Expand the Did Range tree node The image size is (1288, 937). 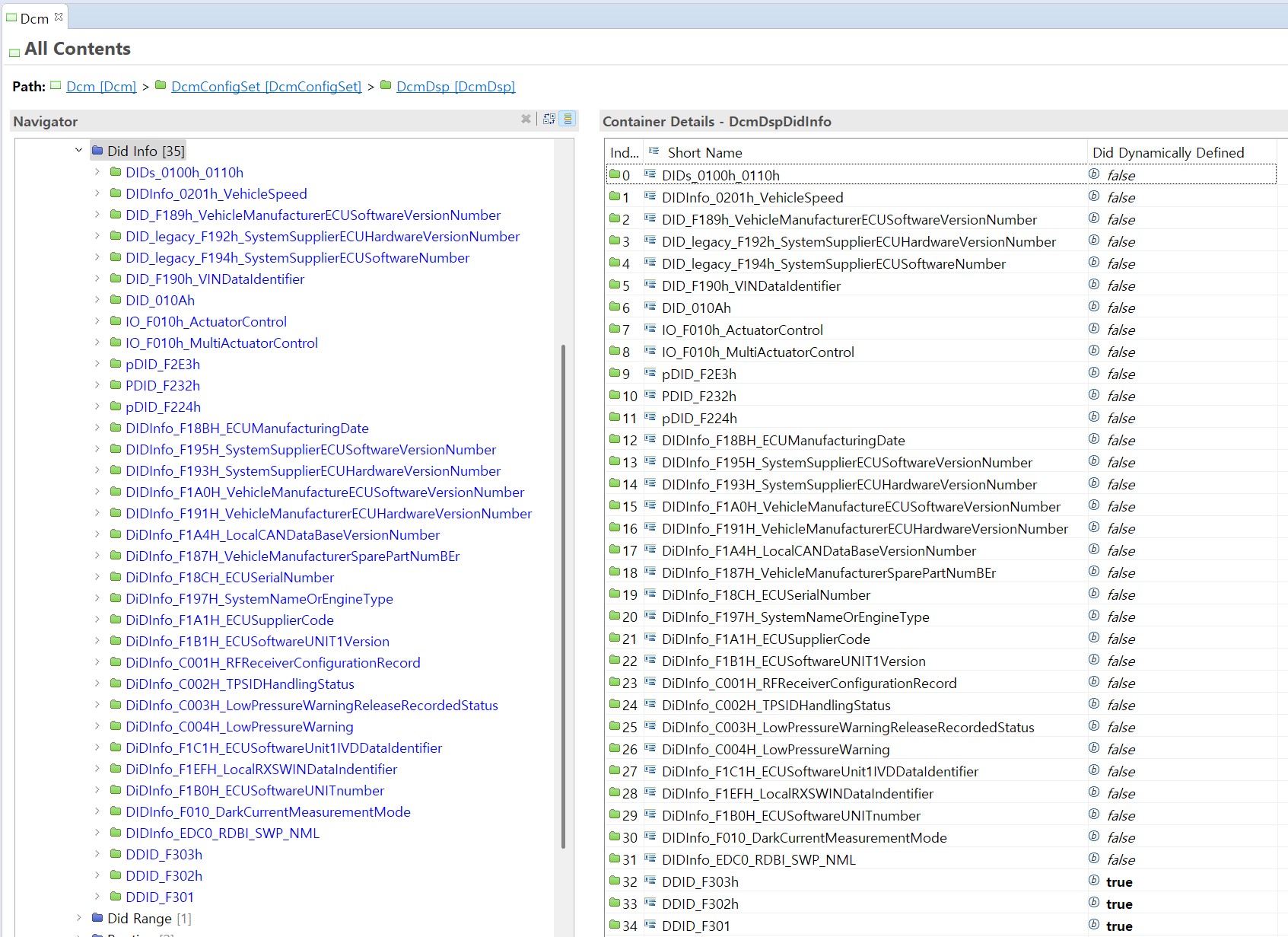pyautogui.click(x=79, y=918)
